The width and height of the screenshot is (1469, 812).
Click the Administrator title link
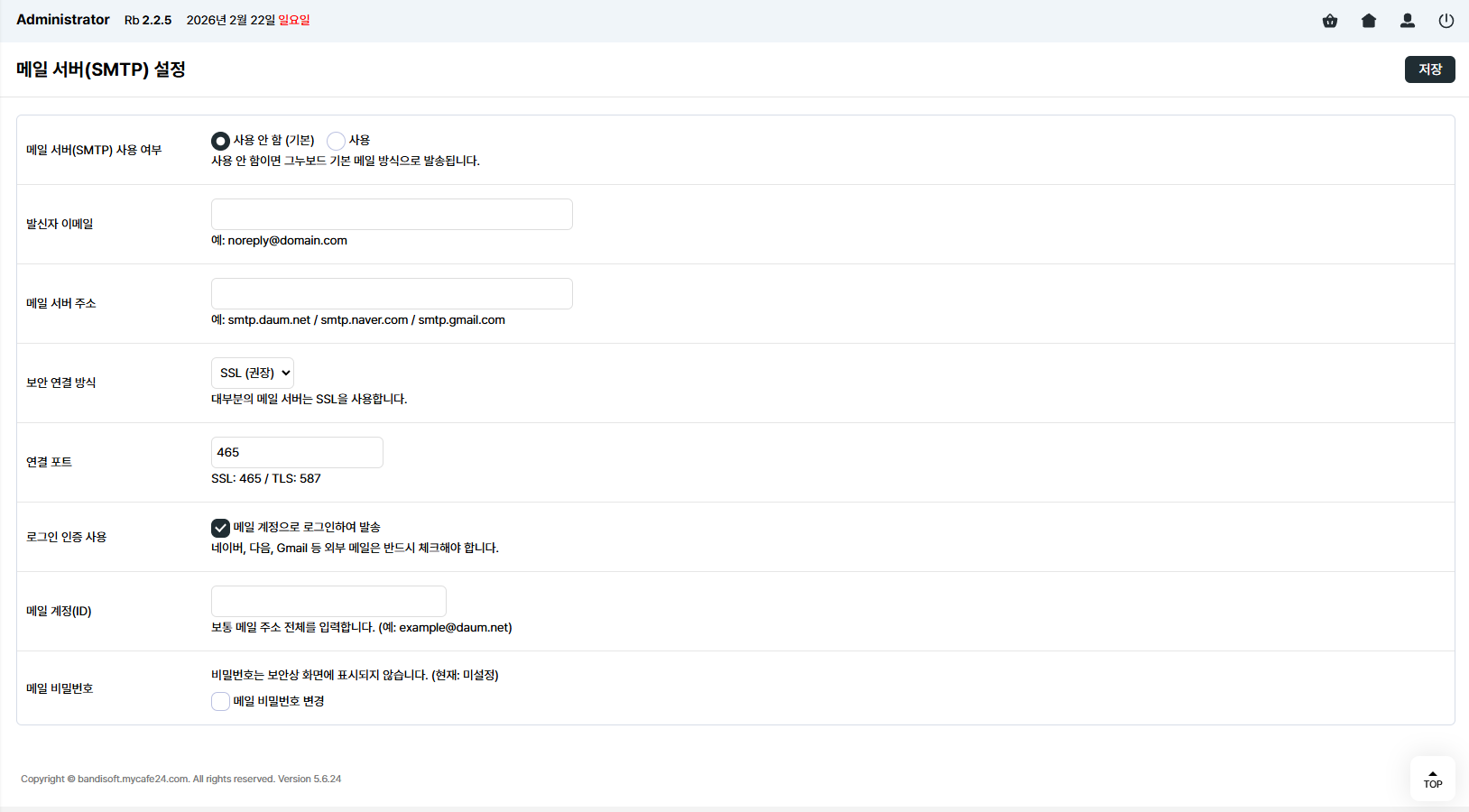pyautogui.click(x=63, y=20)
